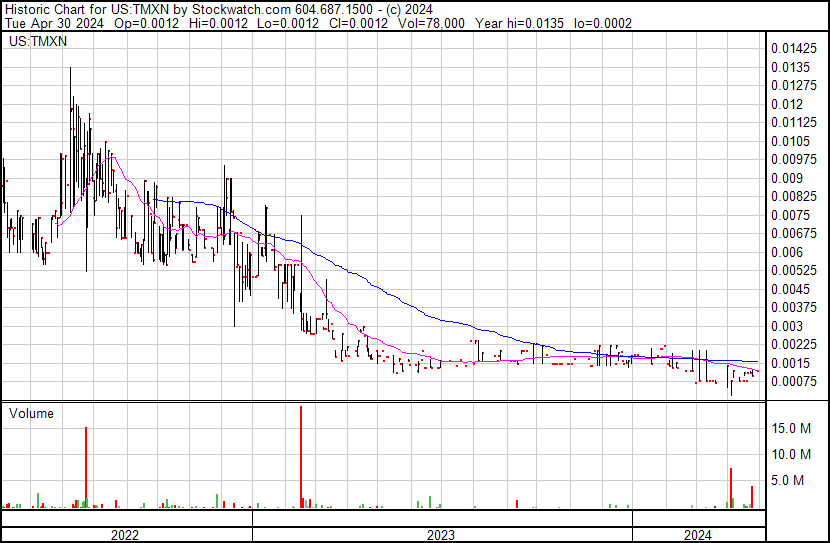Select the 10.0 M volume axis label

click(791, 454)
